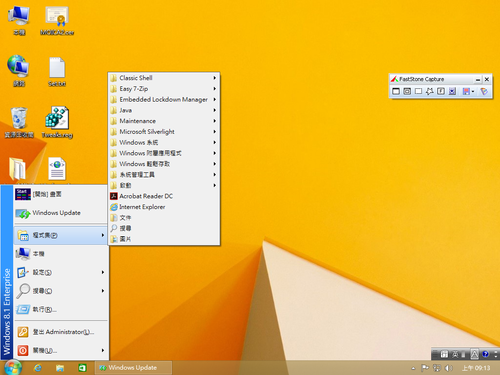Open Microsoft Silverlight folder
The height and width of the screenshot is (375, 500).
pyautogui.click(x=164, y=132)
